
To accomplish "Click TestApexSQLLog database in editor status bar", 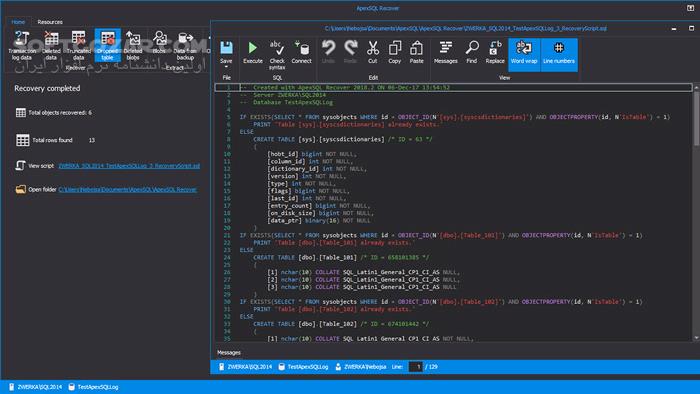I will point(304,367).
